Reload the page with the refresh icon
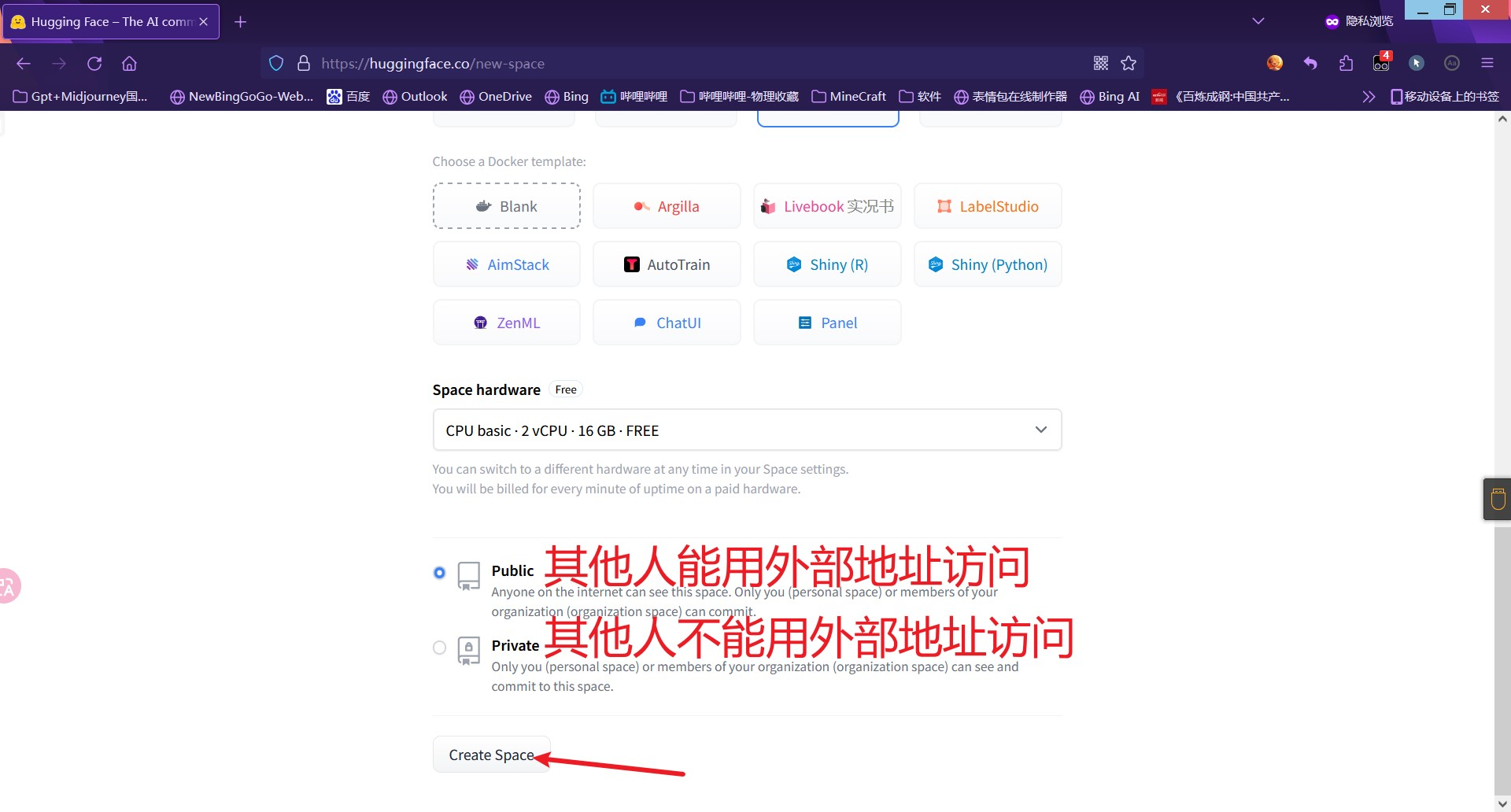1511x812 pixels. pos(94,64)
